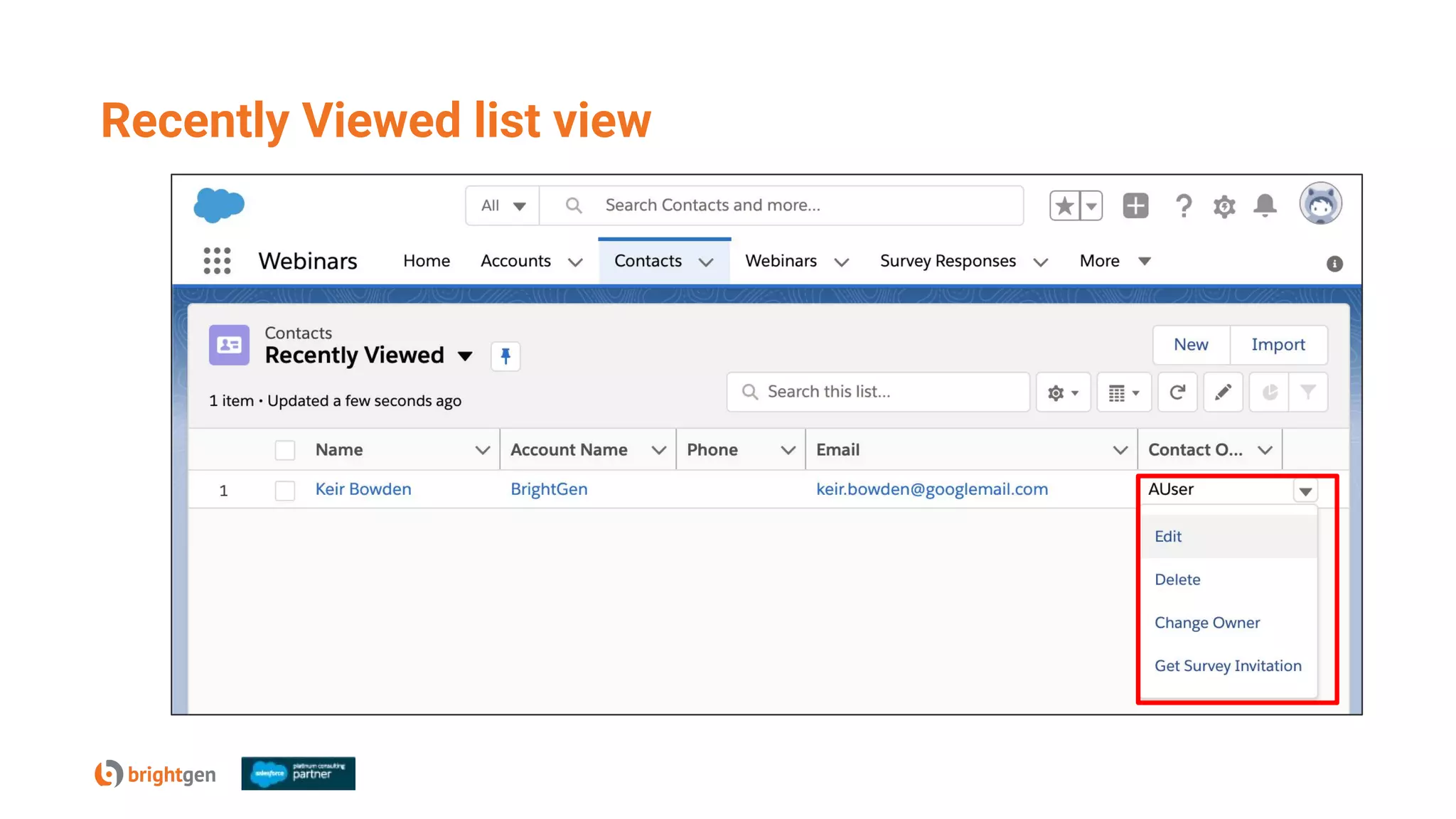This screenshot has width=1456, height=819.
Task: Open the display as table menu
Action: (1124, 392)
